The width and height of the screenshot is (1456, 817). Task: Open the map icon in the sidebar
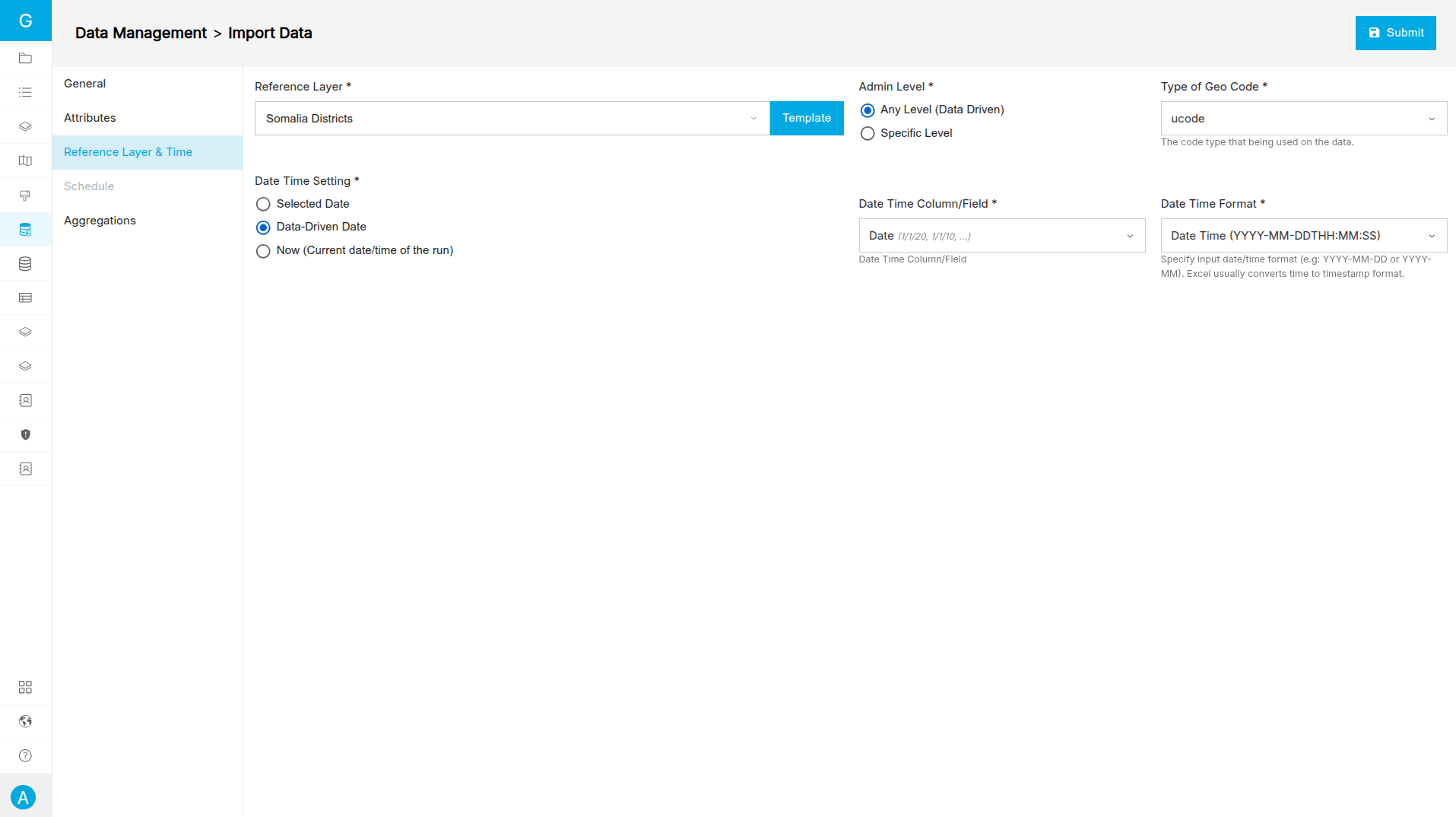[25, 161]
